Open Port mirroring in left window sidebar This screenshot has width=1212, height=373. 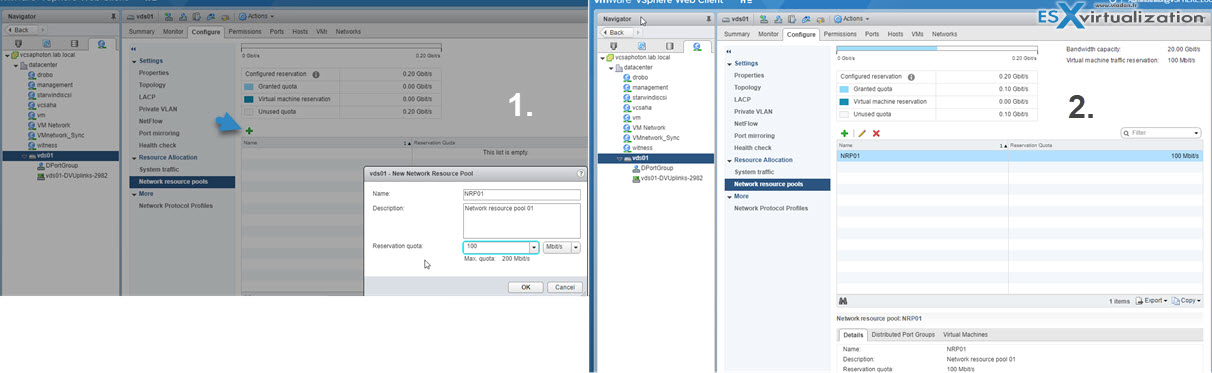(x=159, y=133)
